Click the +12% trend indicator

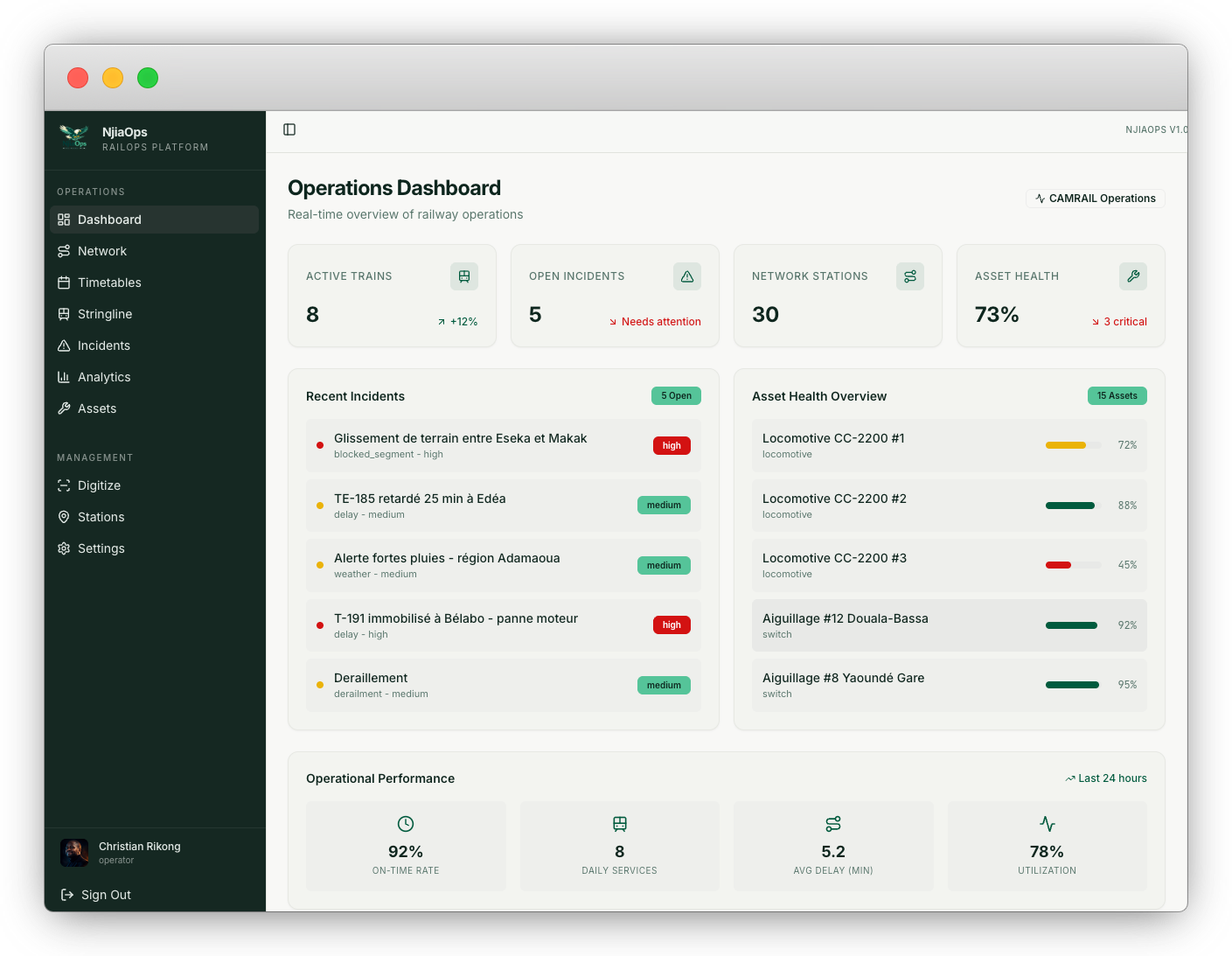coord(457,322)
